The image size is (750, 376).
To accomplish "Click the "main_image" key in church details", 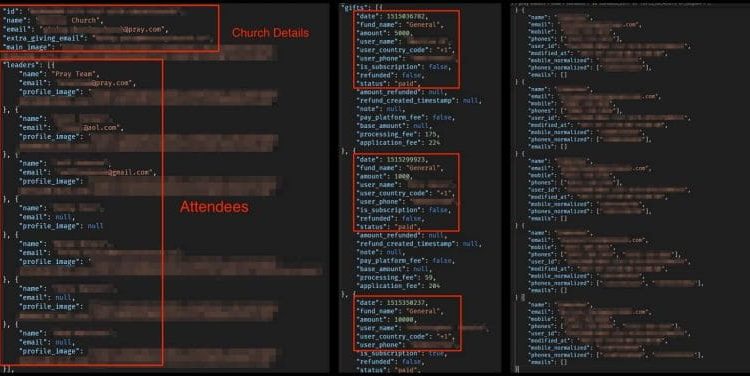I will coord(27,47).
